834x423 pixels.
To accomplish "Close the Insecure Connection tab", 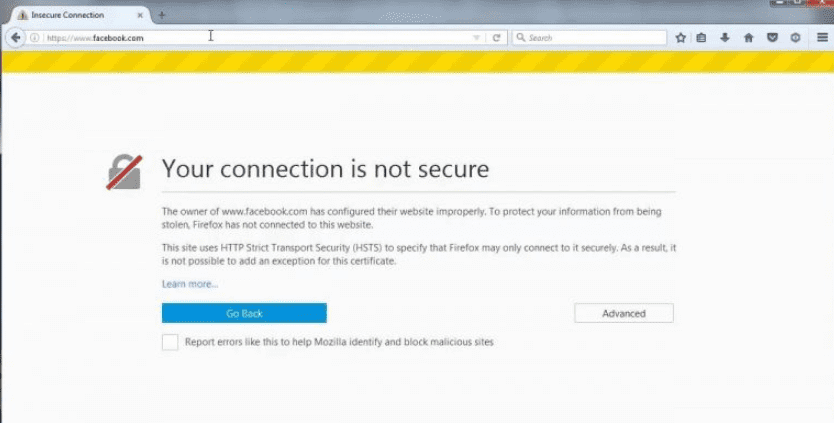I will [x=140, y=15].
